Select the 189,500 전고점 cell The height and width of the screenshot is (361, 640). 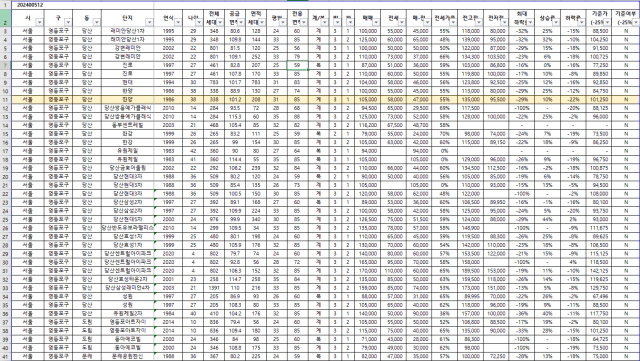click(471, 271)
